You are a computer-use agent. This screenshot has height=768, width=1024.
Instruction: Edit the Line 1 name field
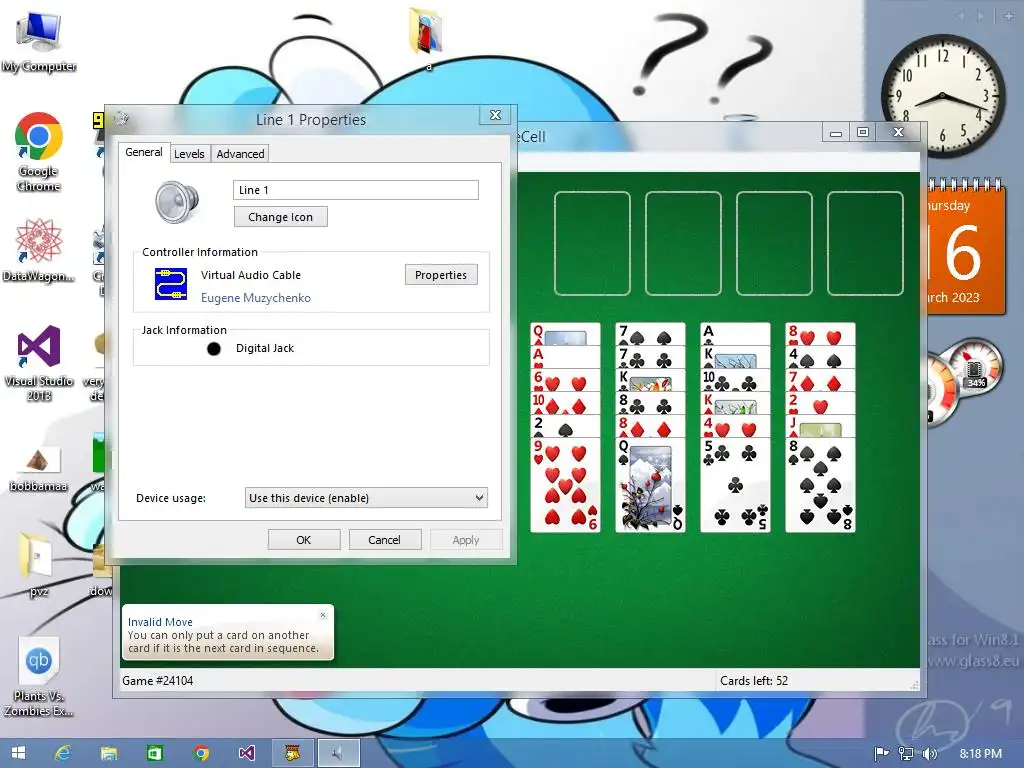coord(356,190)
